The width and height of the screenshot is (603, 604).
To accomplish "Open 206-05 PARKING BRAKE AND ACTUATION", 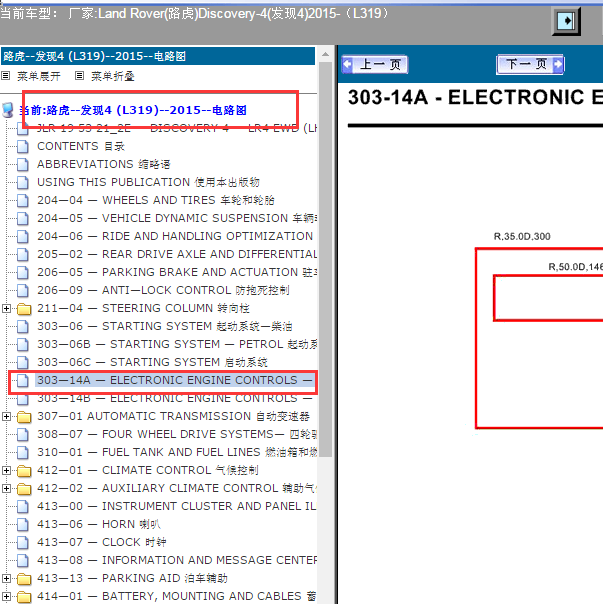I will coord(177,272).
